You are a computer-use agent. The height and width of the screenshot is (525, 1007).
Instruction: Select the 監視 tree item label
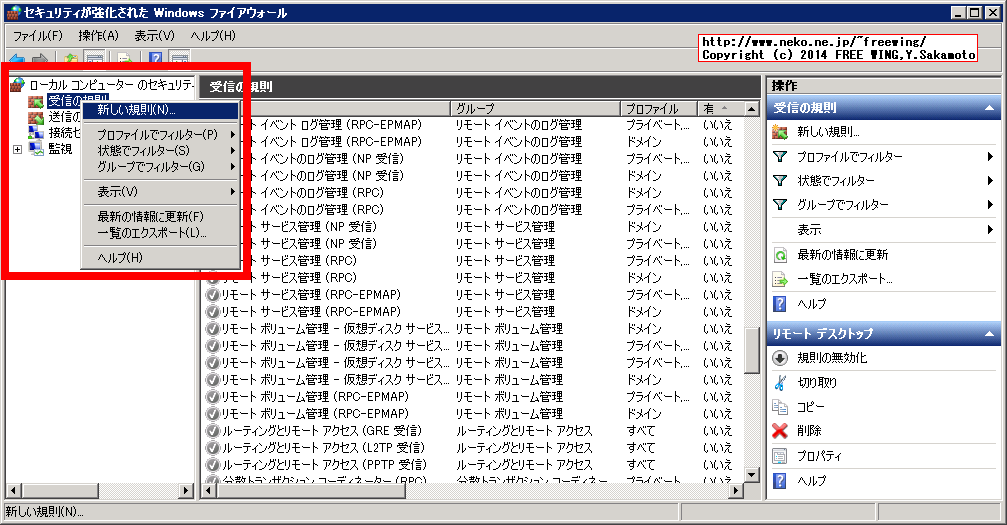pos(60,149)
